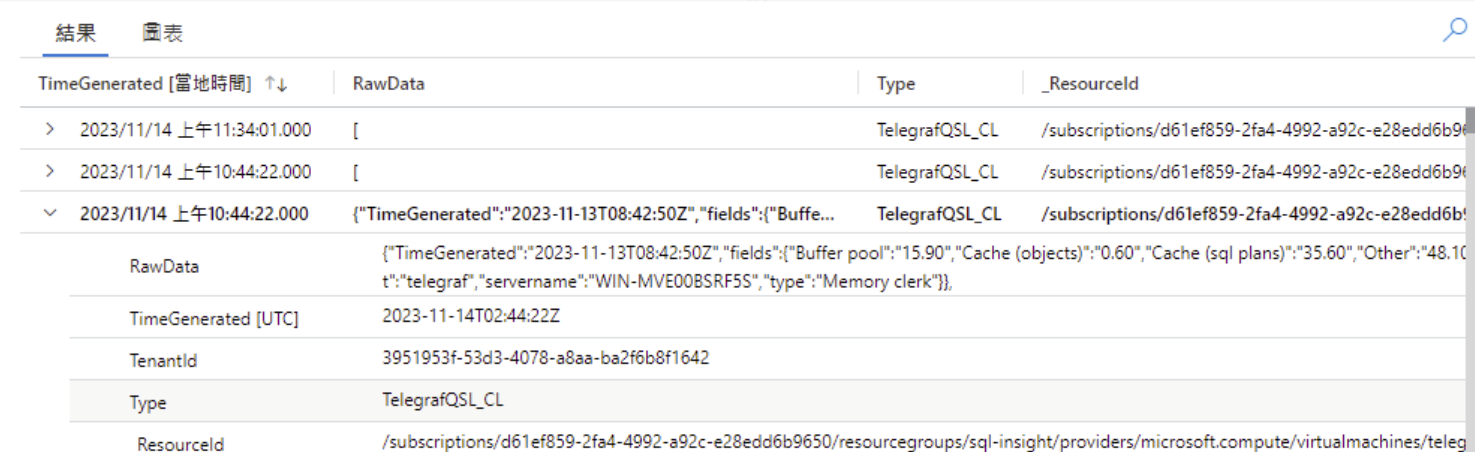
Task: Select the bold RawData cell with TimeGenerated JSON
Action: pos(595,214)
